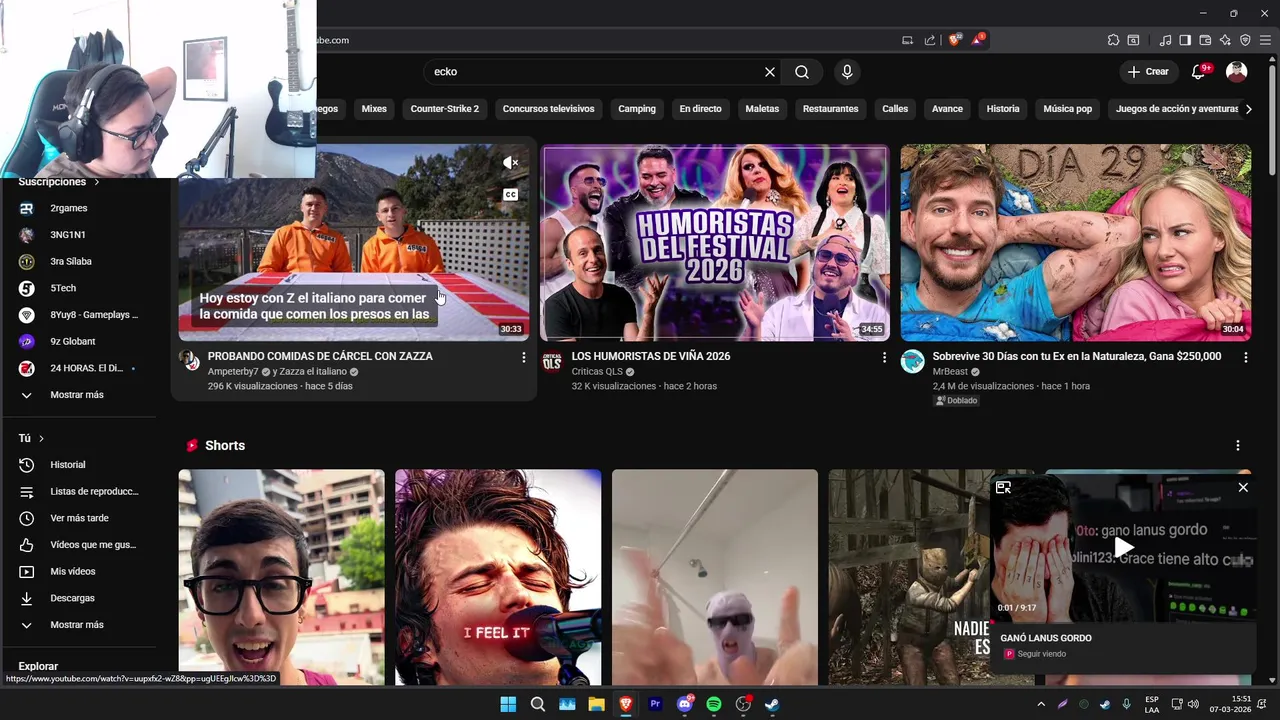The width and height of the screenshot is (1280, 720).
Task: Toggle subtitles on the Zazza video preview
Action: point(510,195)
